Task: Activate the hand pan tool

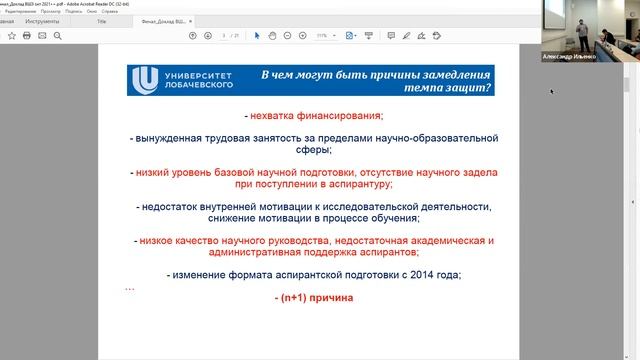Action: coord(272,36)
